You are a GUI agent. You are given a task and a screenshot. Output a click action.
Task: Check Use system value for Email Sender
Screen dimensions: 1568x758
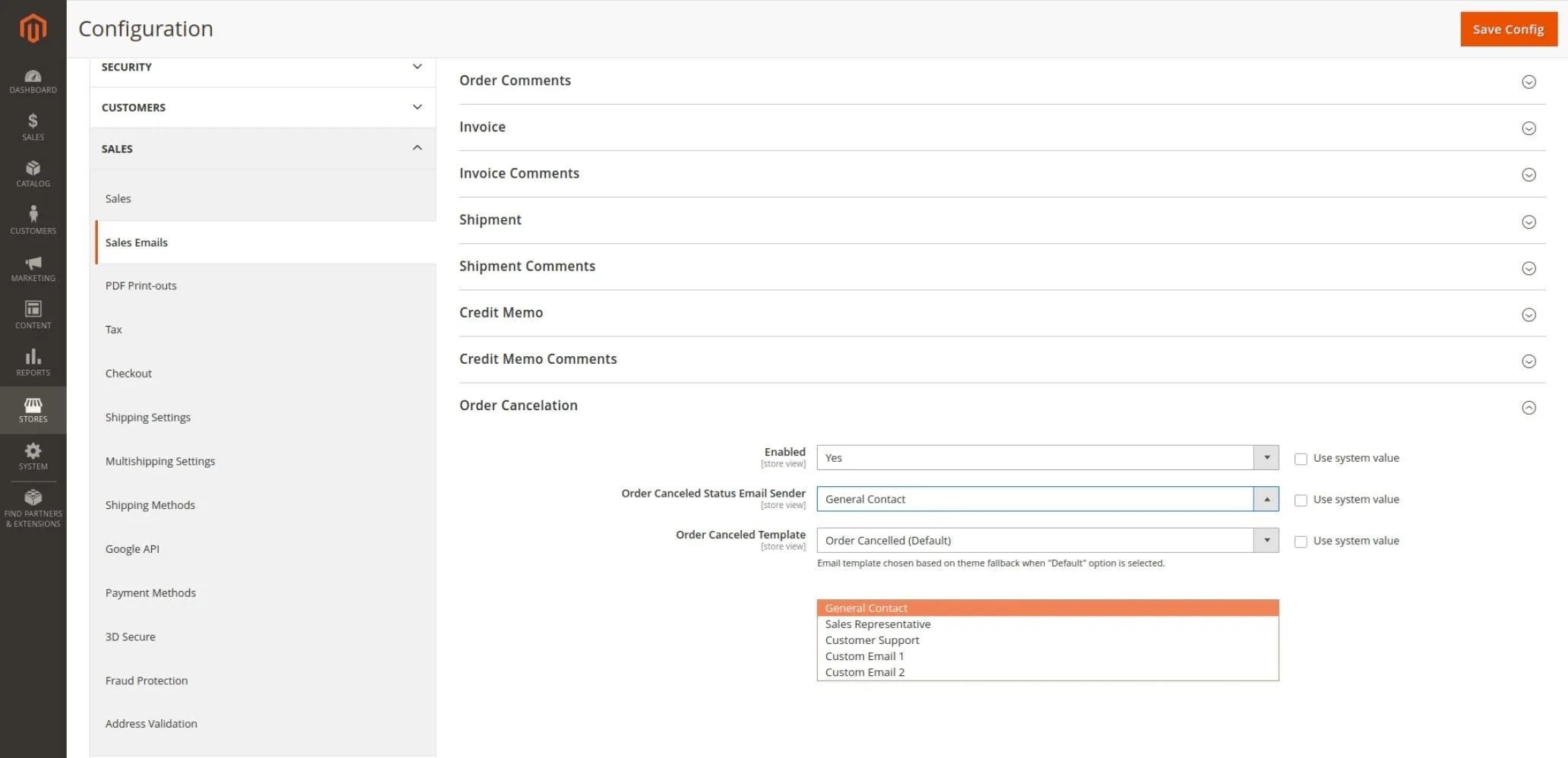(x=1301, y=501)
